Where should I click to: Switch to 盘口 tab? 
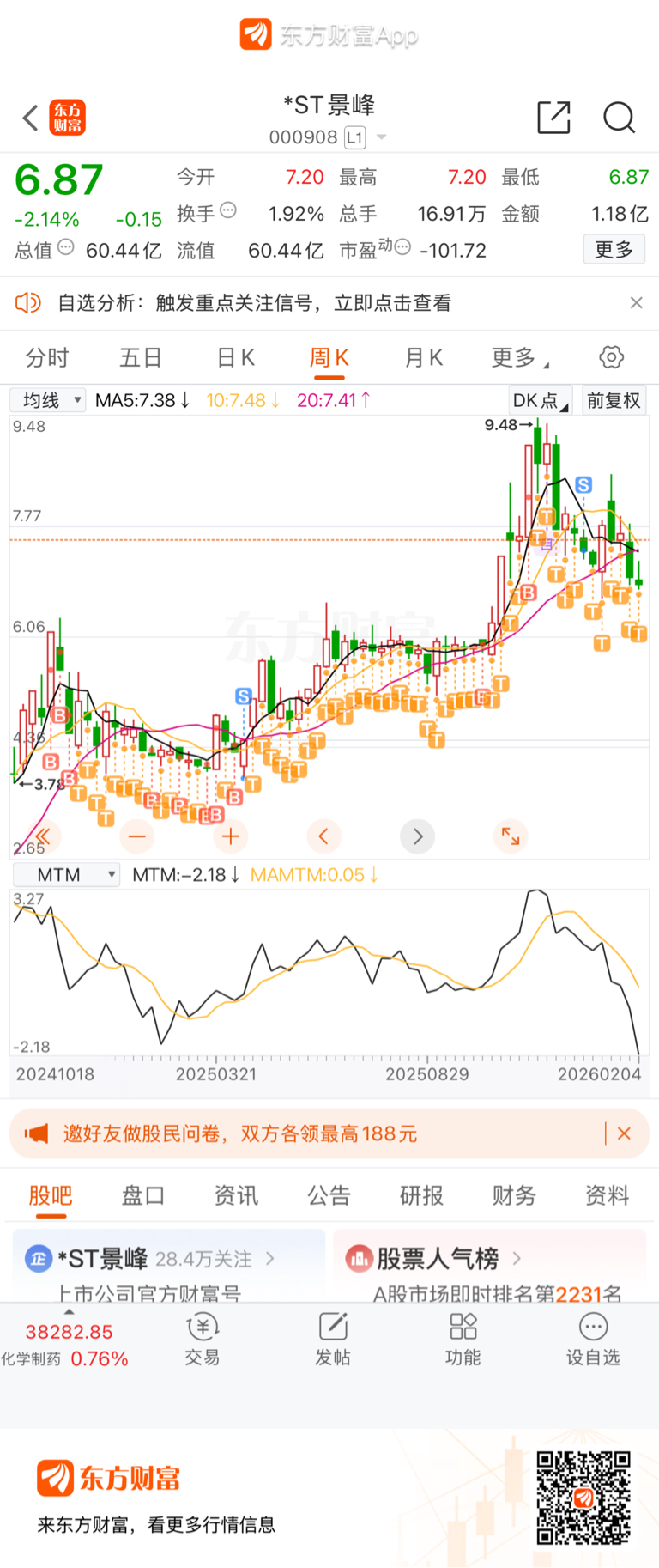(143, 1195)
